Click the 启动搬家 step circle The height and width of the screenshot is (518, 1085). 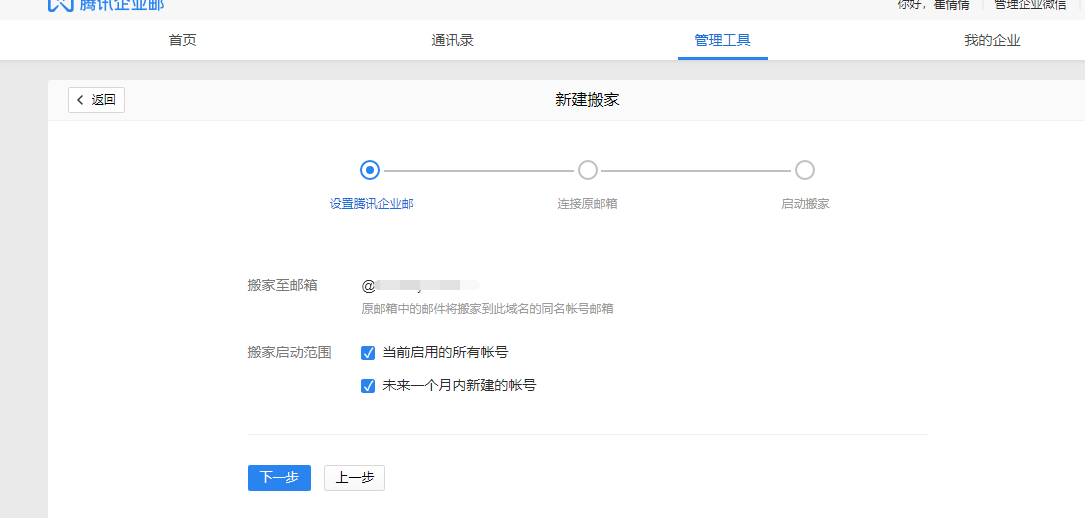point(805,170)
